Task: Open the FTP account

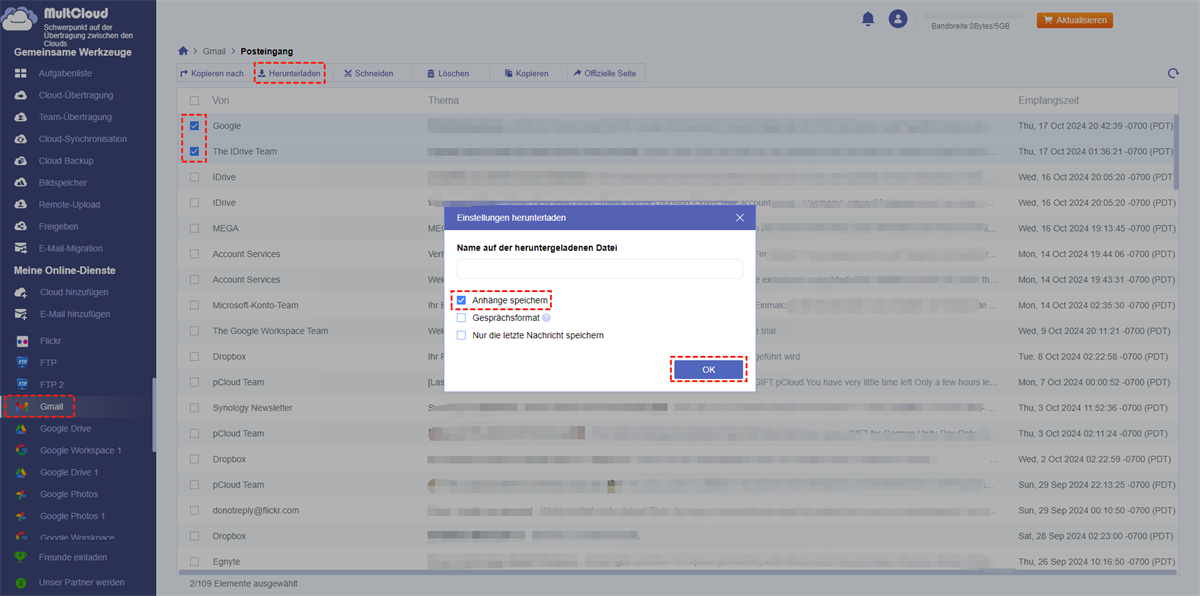Action: point(48,363)
